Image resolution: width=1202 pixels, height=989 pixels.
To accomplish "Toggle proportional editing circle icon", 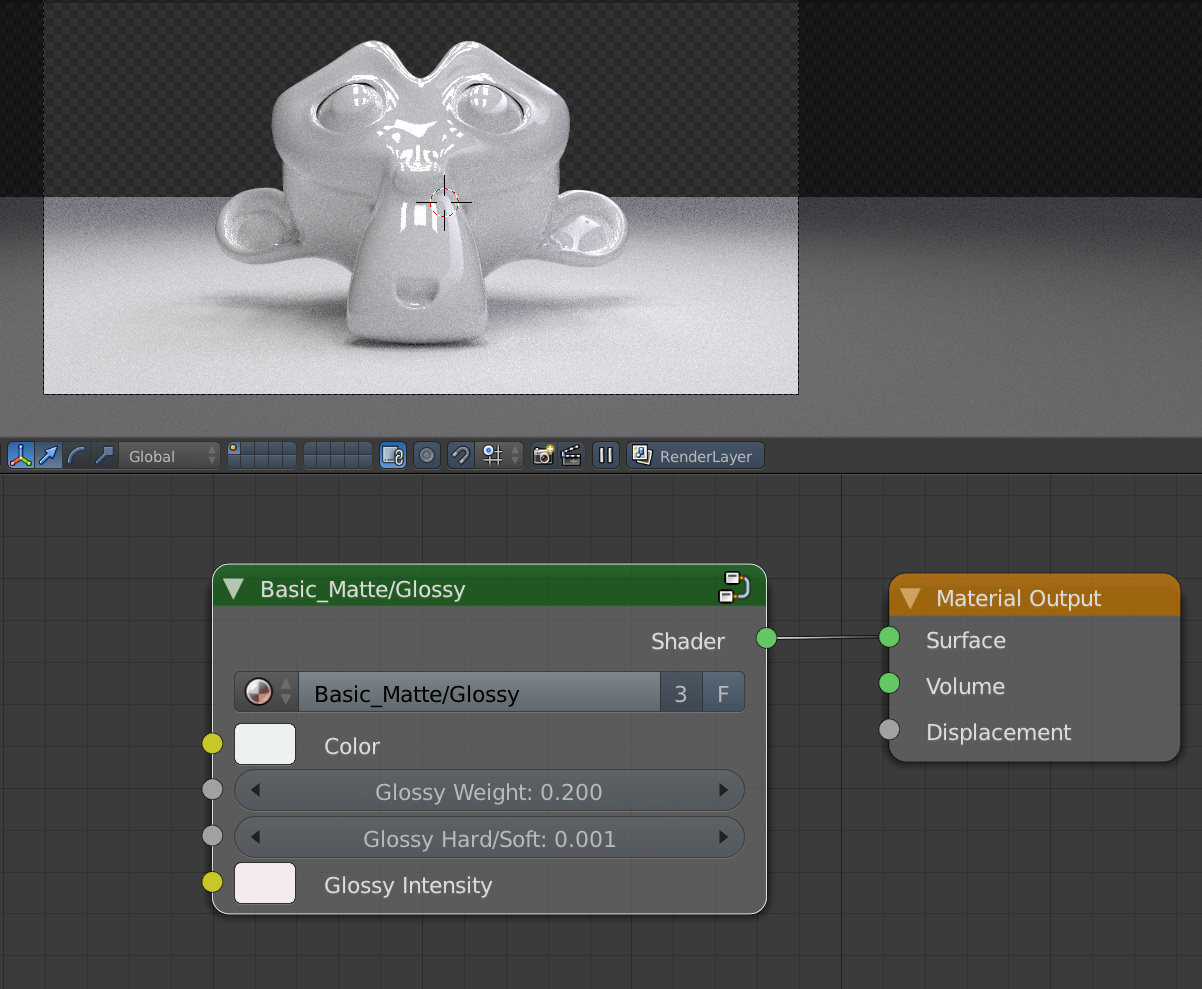I will [x=427, y=456].
